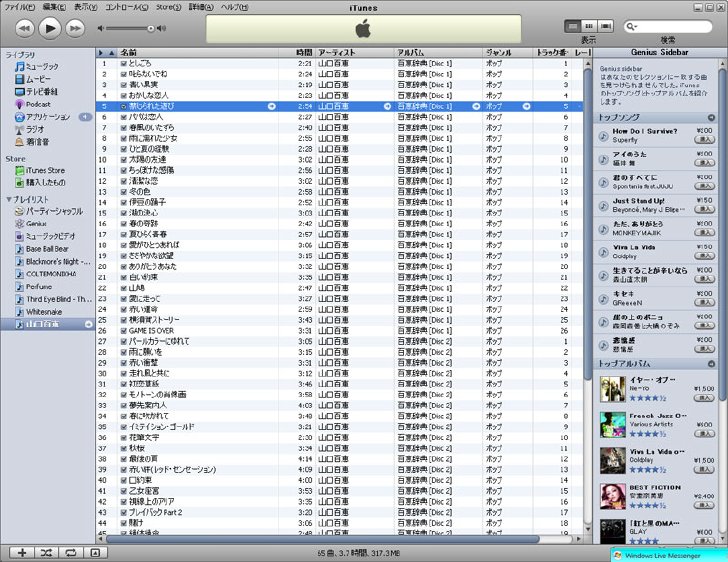Open BEST FICTION album thumbnail

click(x=612, y=497)
